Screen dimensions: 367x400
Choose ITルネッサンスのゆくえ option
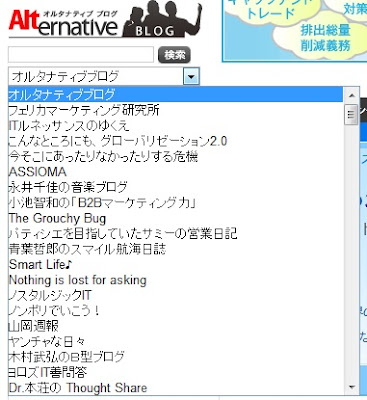click(177, 125)
